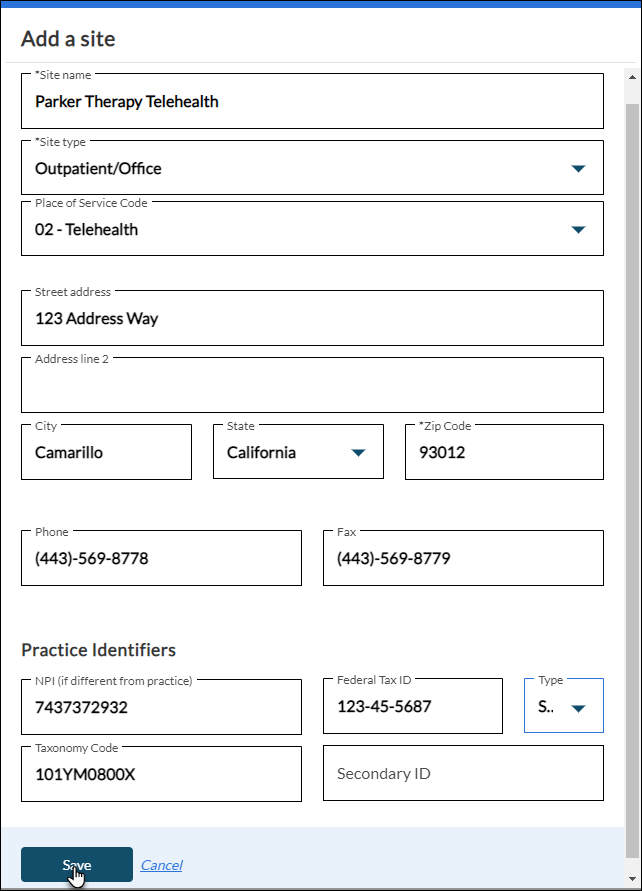Edit the City field containing Camarillo
Screen dimensions: 642x891
[106, 453]
